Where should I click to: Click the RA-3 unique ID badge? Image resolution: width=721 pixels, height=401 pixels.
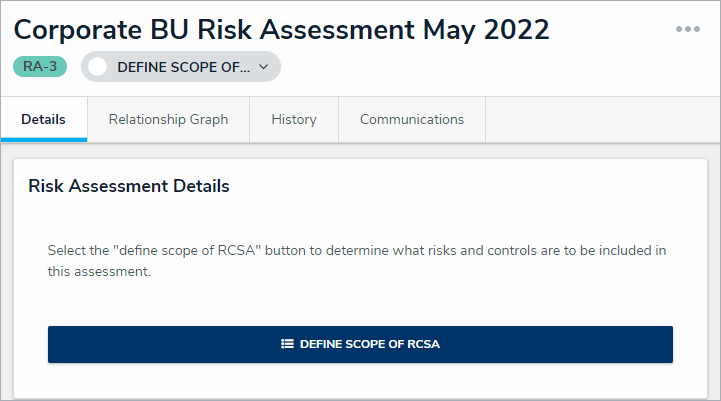coord(40,67)
